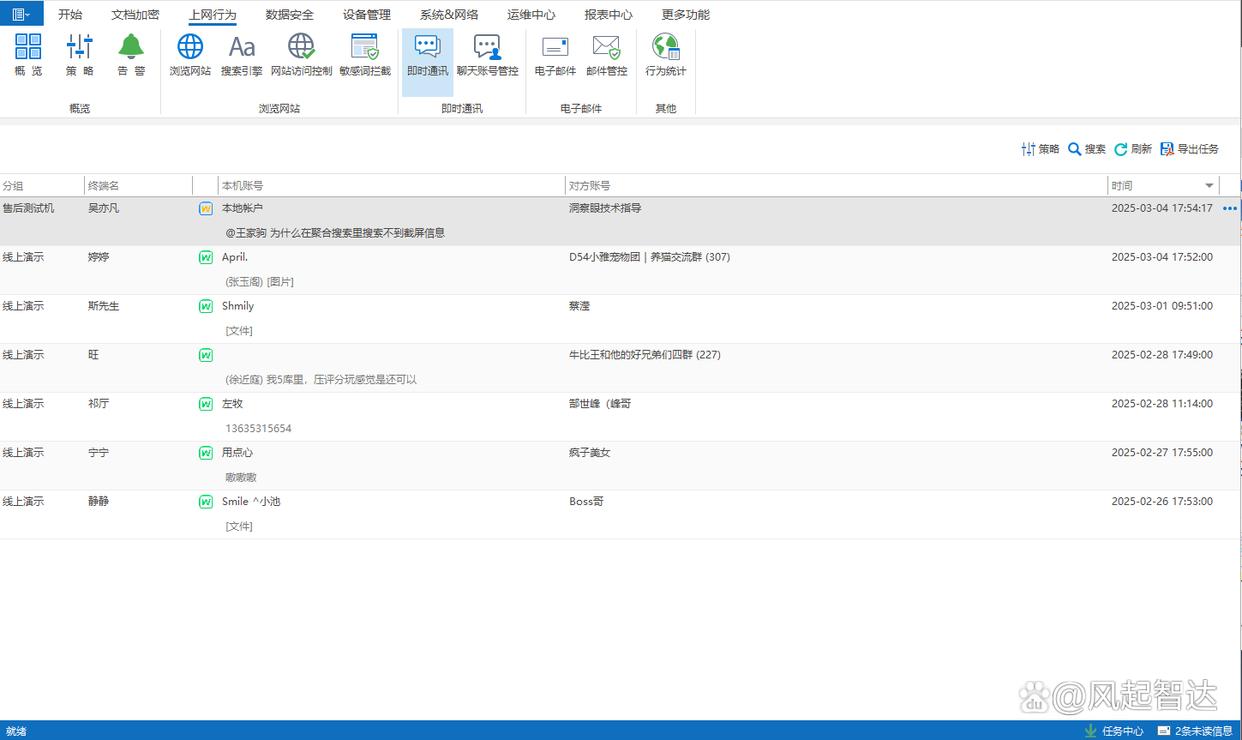Open 敏感词拦截 sensitive word blocking

365,56
